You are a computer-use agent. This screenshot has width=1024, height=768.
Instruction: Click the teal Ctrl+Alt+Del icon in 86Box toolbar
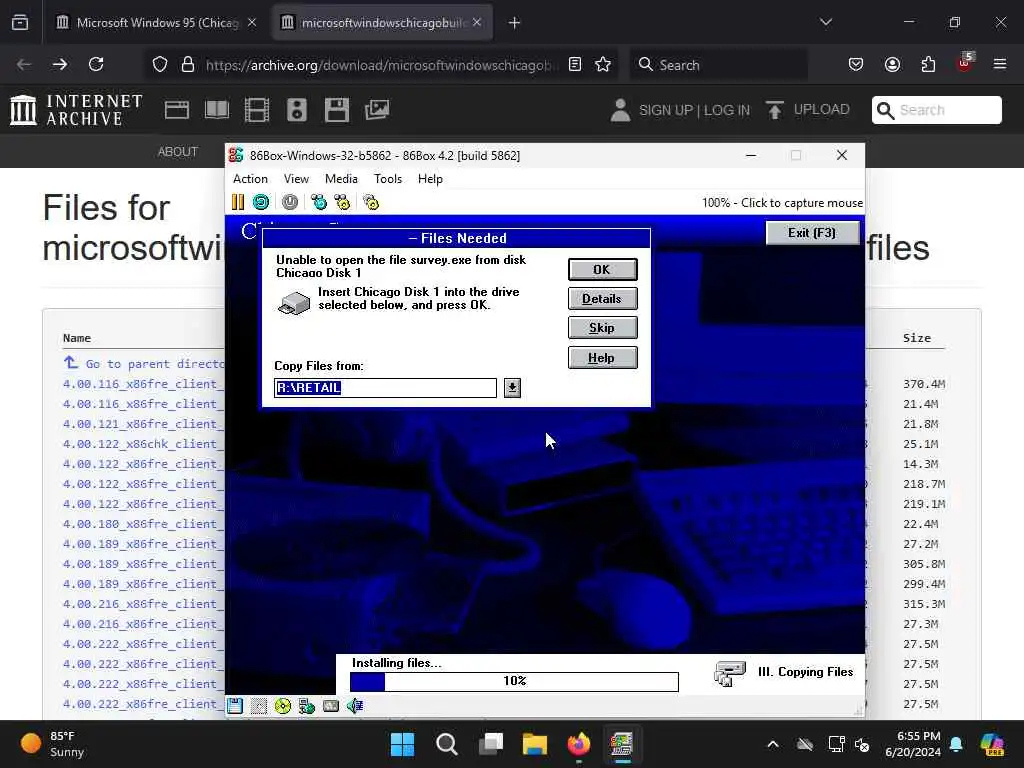[319, 202]
